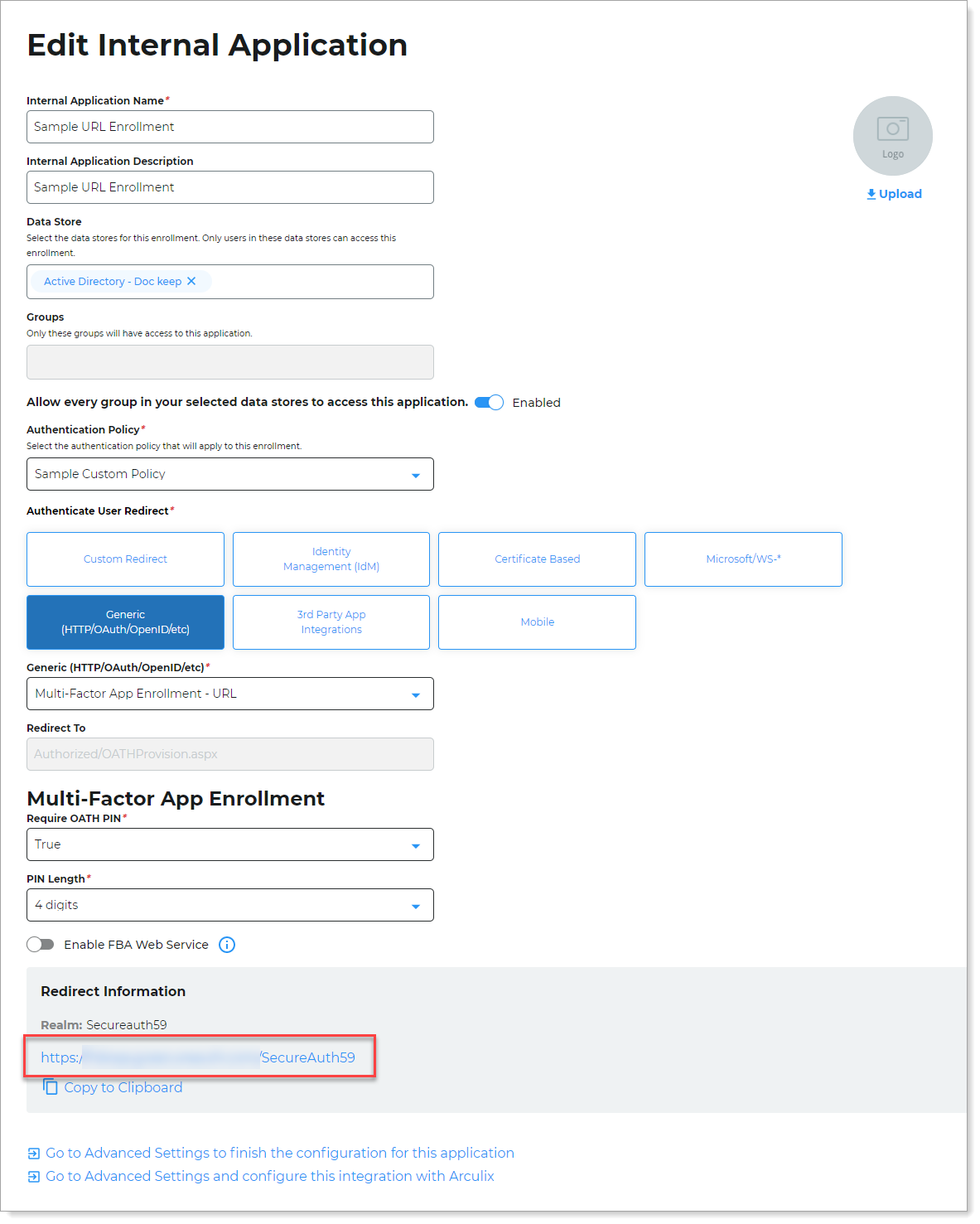Click the arrow icon before the Advanced Settings link
The height and width of the screenshot is (1224, 980).
[32, 1153]
